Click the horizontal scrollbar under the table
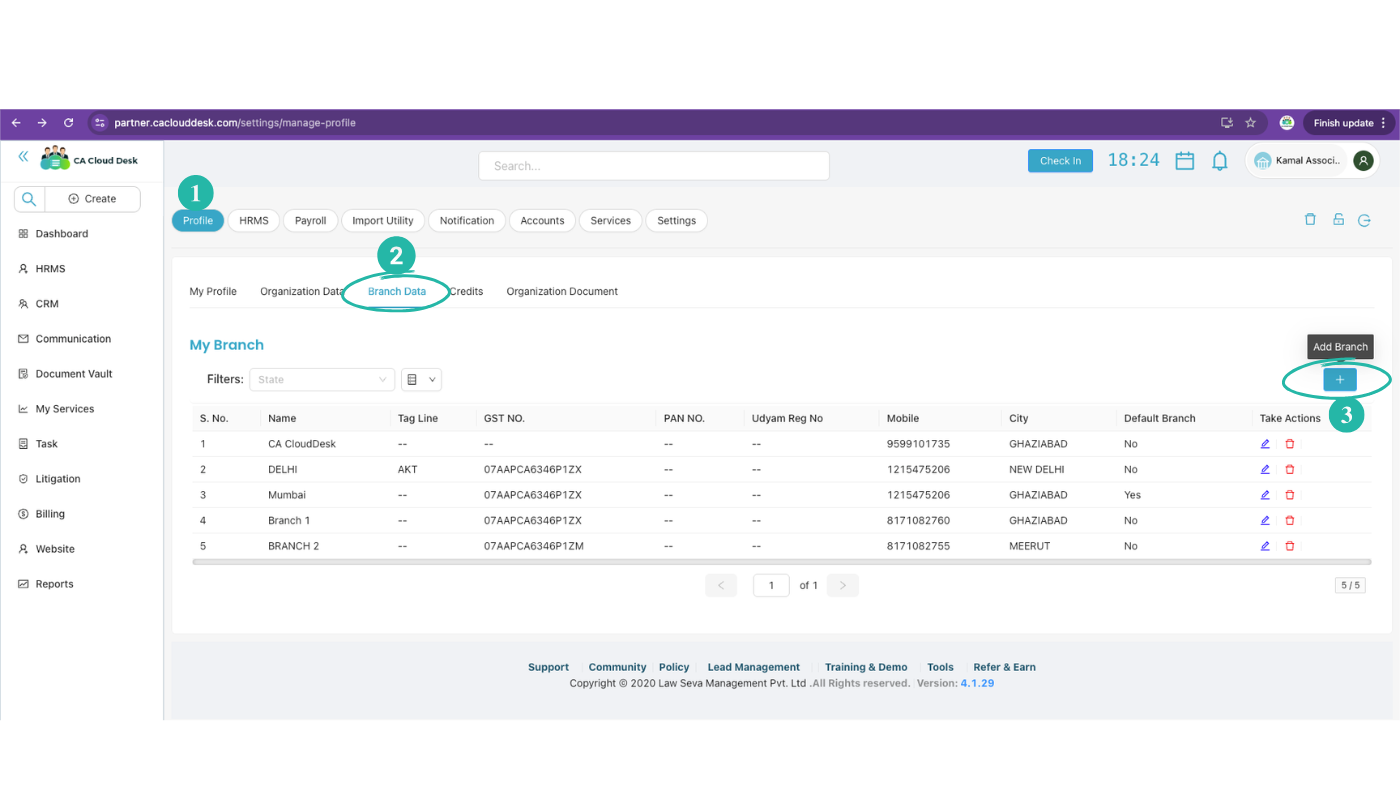This screenshot has width=1400, height=800. [x=700, y=560]
